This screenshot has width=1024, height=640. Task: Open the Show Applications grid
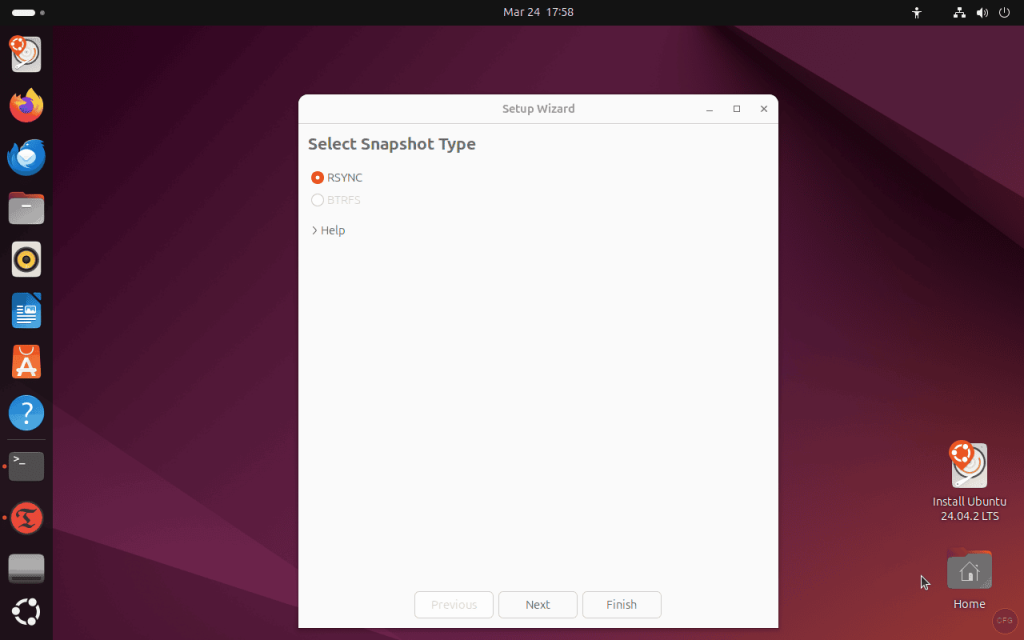click(26, 612)
